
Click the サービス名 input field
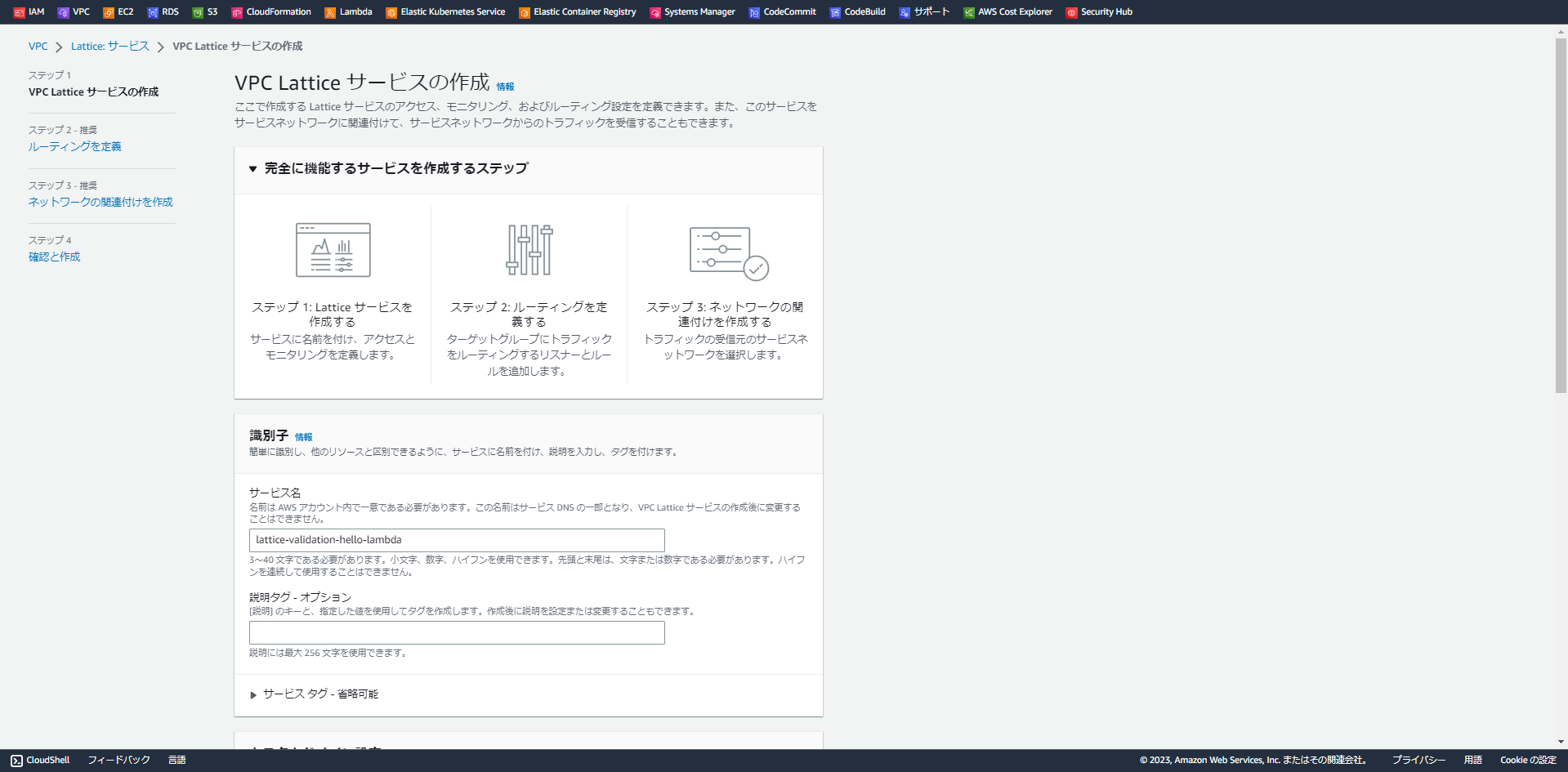coord(457,540)
